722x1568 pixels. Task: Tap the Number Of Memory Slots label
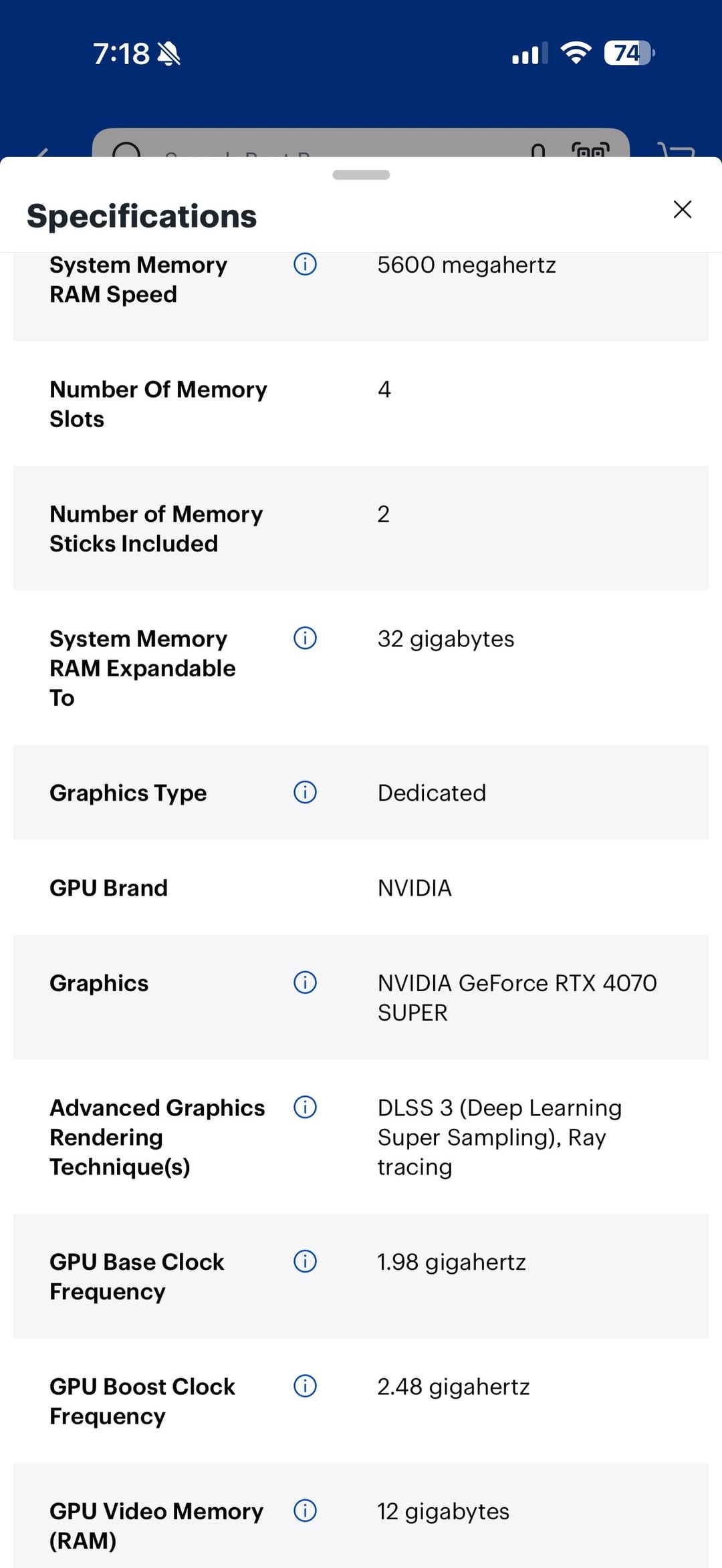click(x=158, y=404)
